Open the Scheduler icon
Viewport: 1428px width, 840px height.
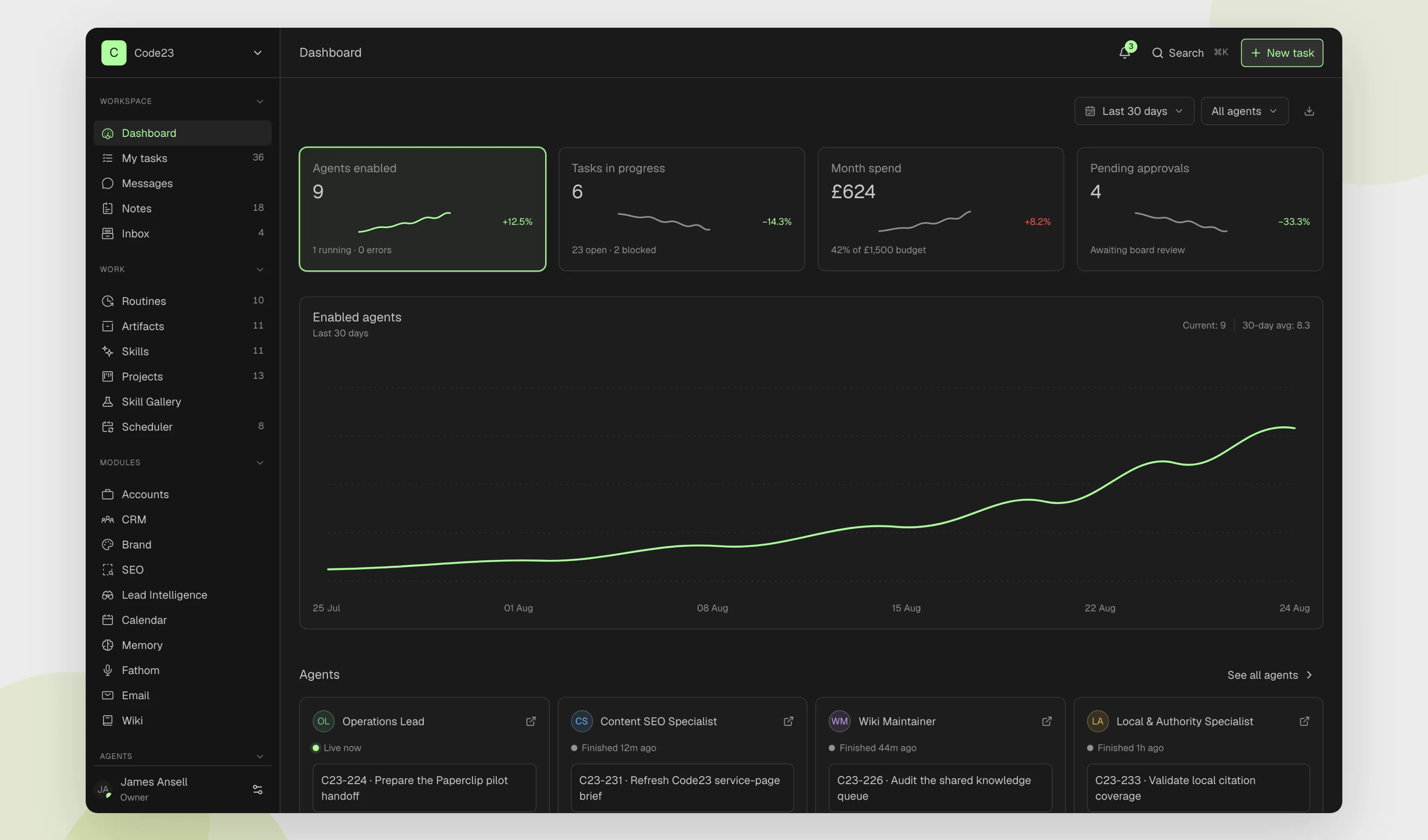(x=108, y=427)
